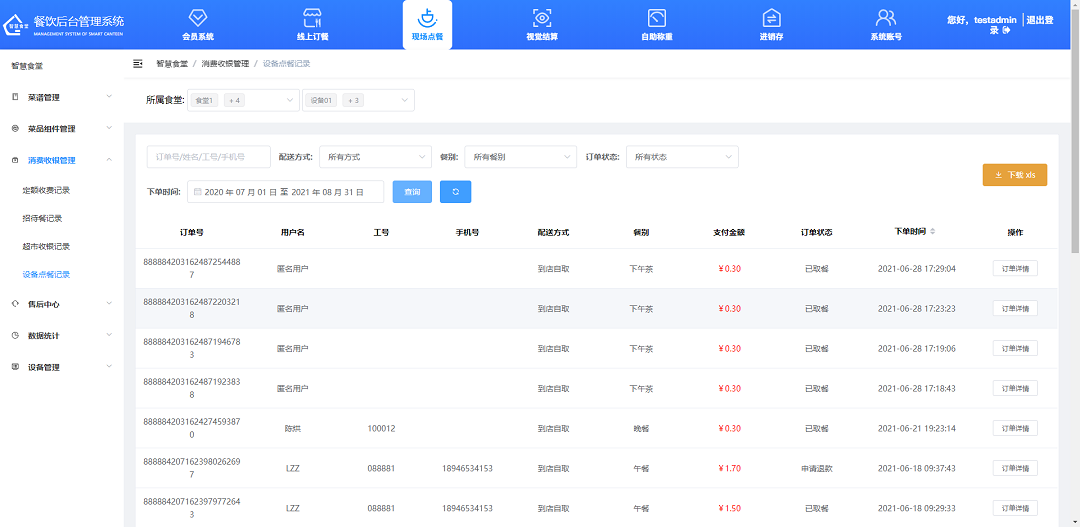Image resolution: width=1080 pixels, height=527 pixels.
Task: Click the order number search input field
Action: 208,157
